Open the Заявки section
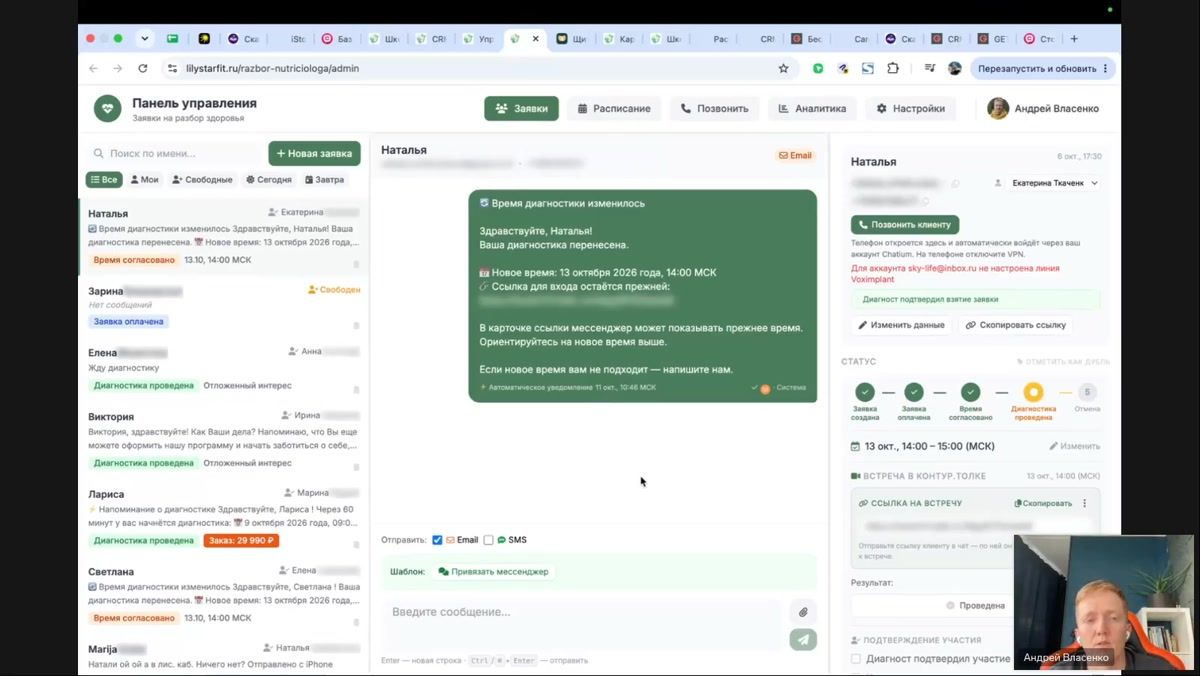Screen dimensions: 1200x676 tap(521, 108)
